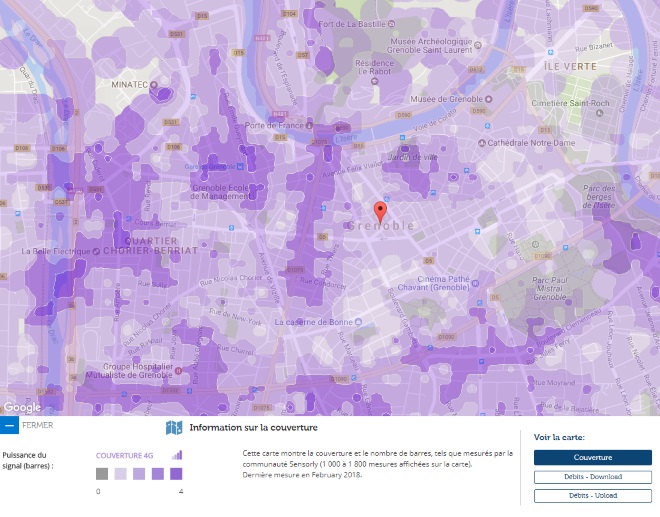
Task: Click the Gare de Grenoble station icon
Action: pos(240,166)
